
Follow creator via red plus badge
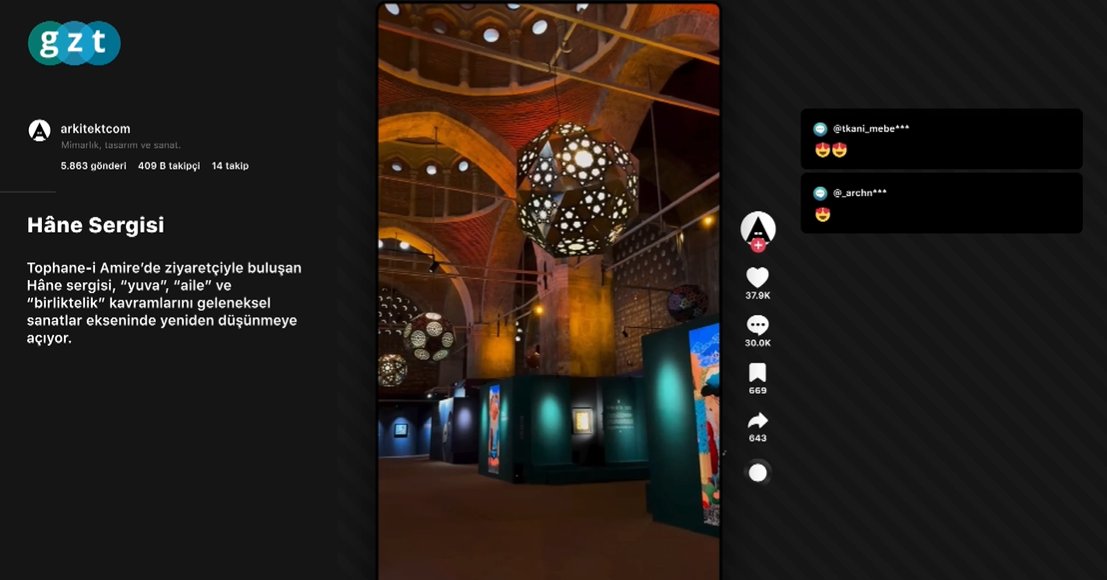pos(758,246)
